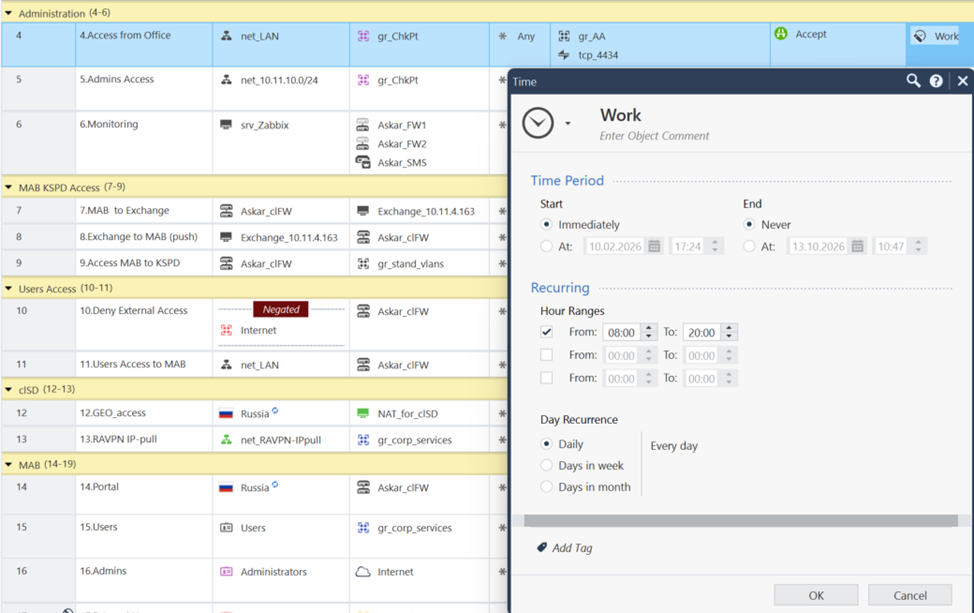Click the Add Tag icon

coord(542,547)
